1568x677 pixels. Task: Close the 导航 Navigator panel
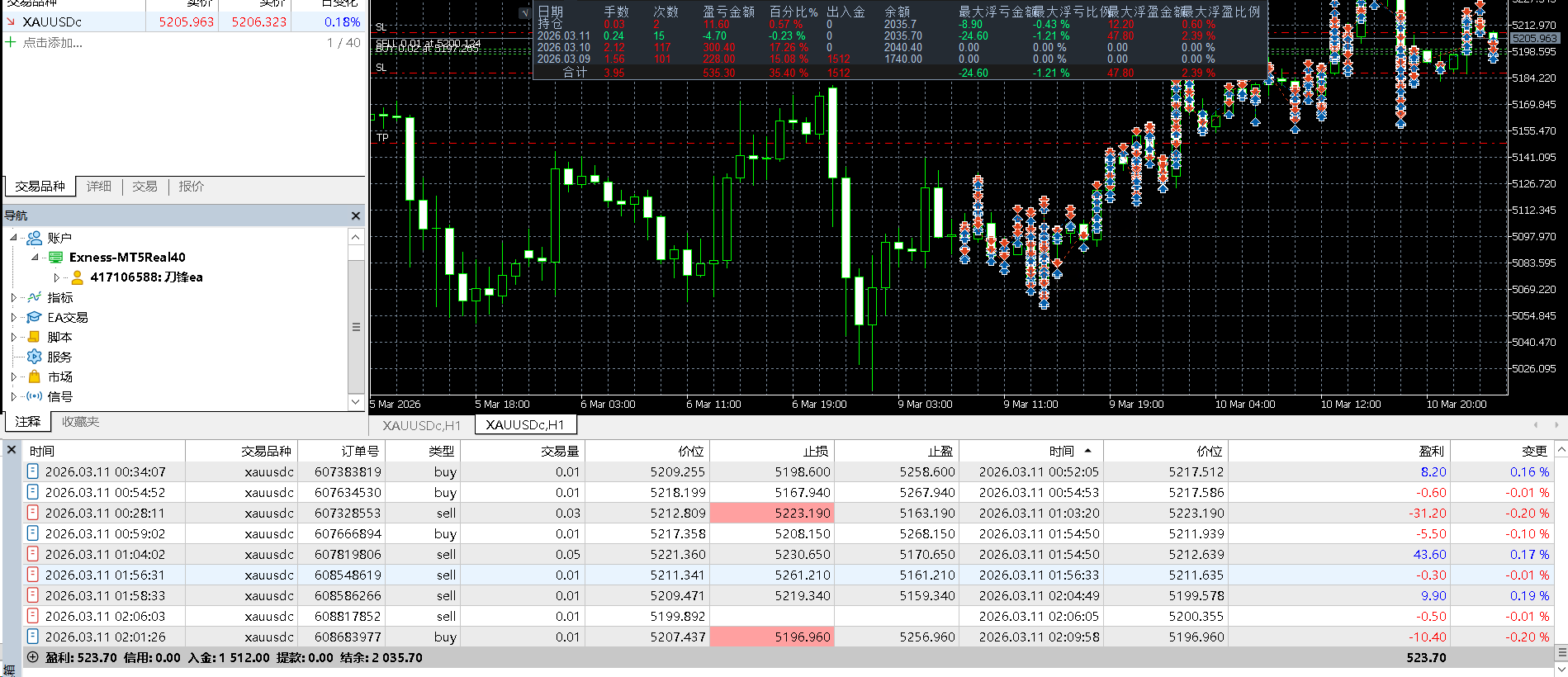coord(356,215)
